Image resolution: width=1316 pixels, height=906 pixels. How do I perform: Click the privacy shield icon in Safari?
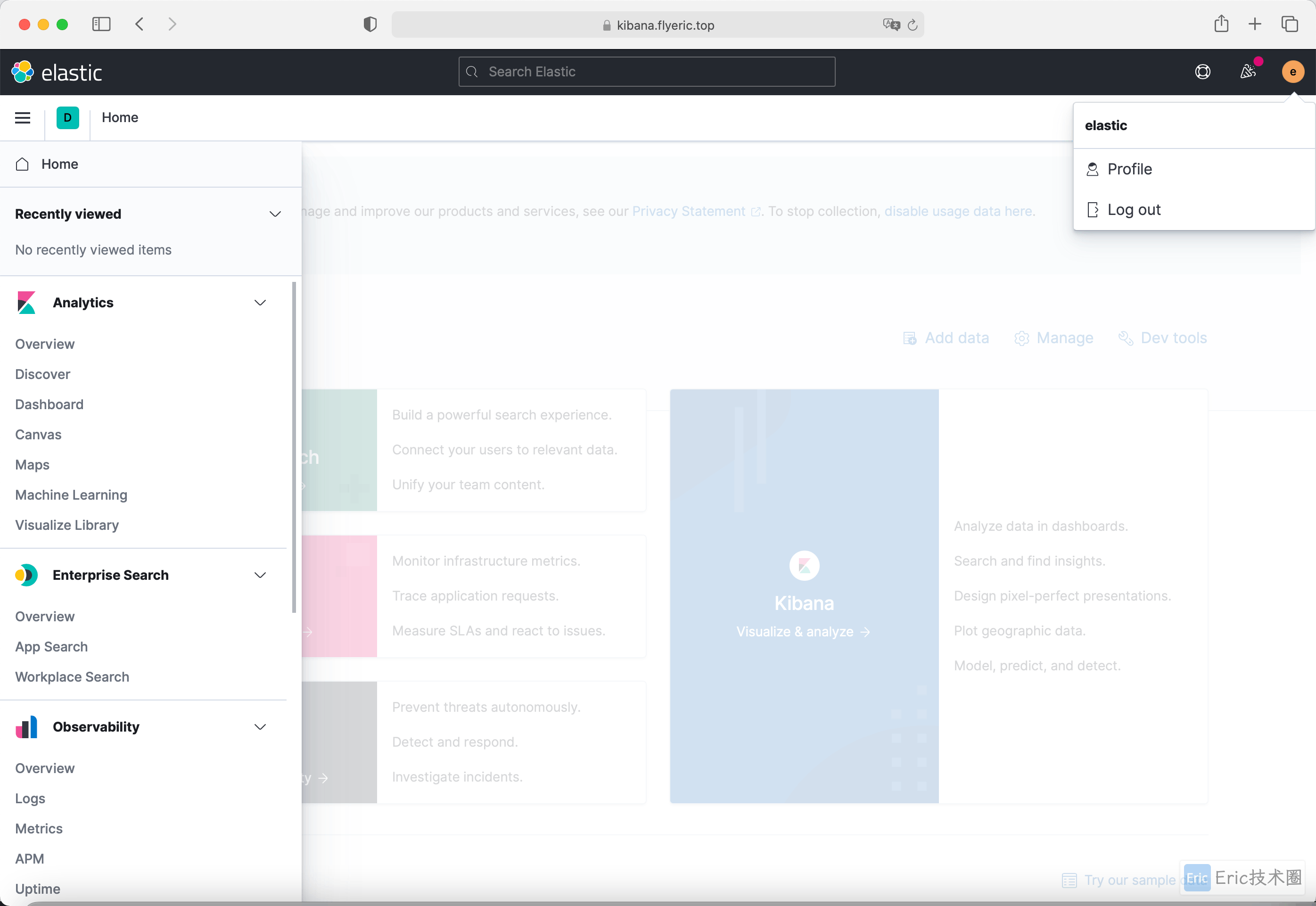pos(370,24)
